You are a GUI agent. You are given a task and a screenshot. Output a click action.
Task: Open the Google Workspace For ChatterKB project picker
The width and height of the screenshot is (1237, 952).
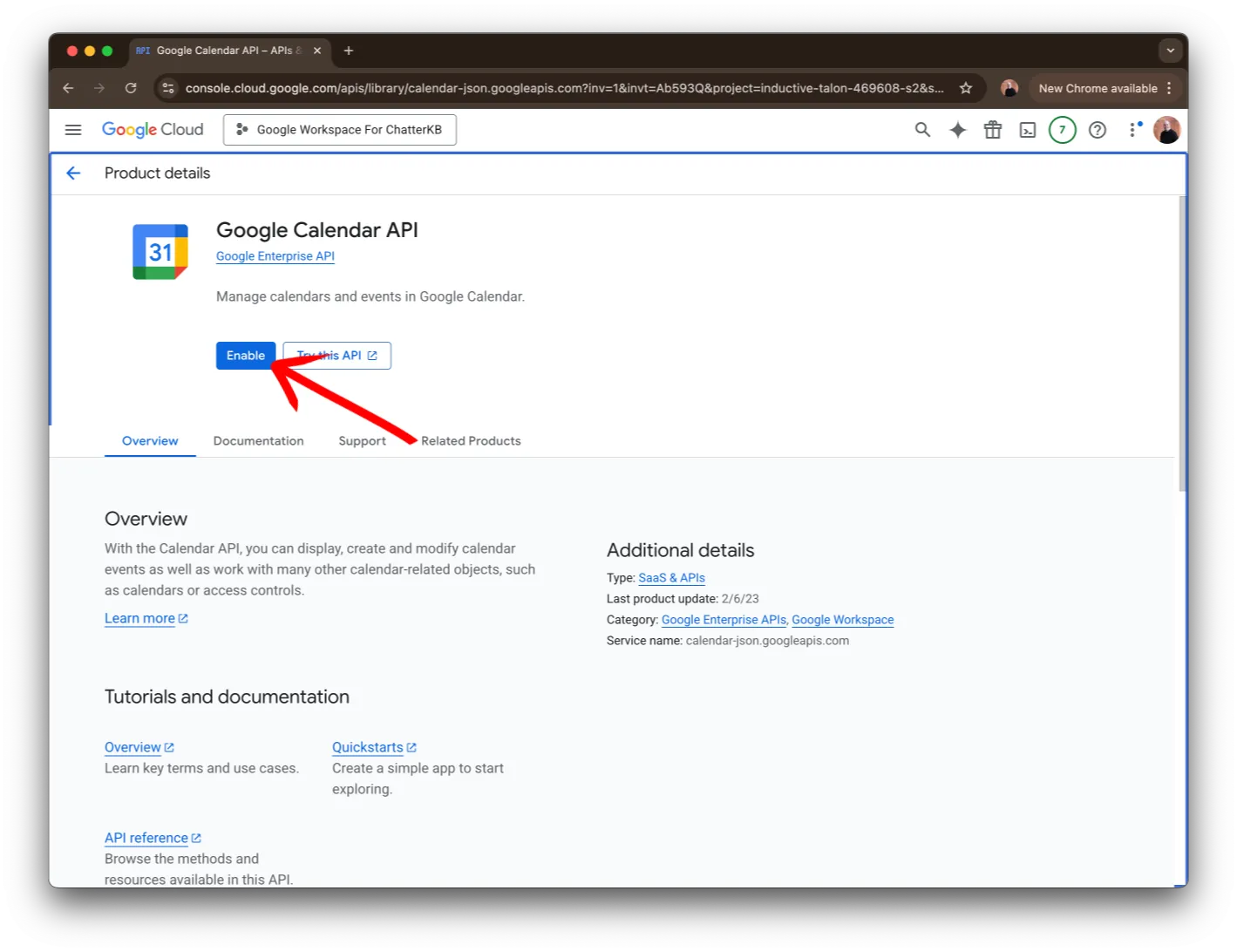pos(340,130)
